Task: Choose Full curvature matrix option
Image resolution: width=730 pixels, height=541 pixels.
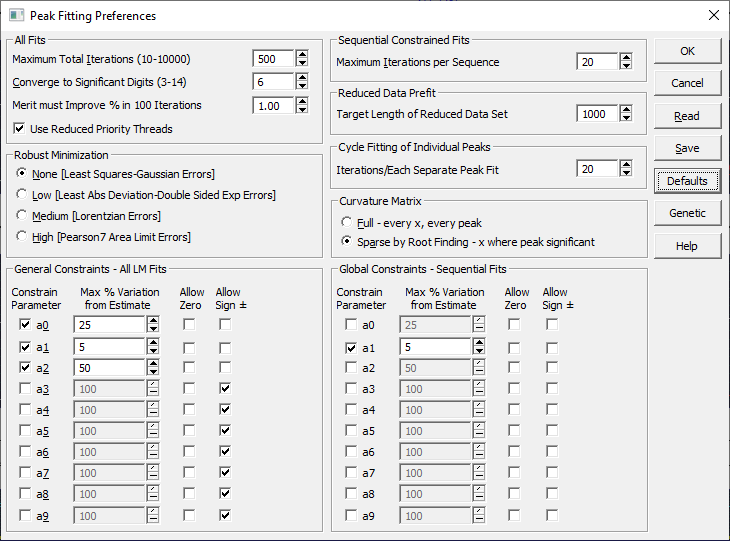Action: click(347, 221)
